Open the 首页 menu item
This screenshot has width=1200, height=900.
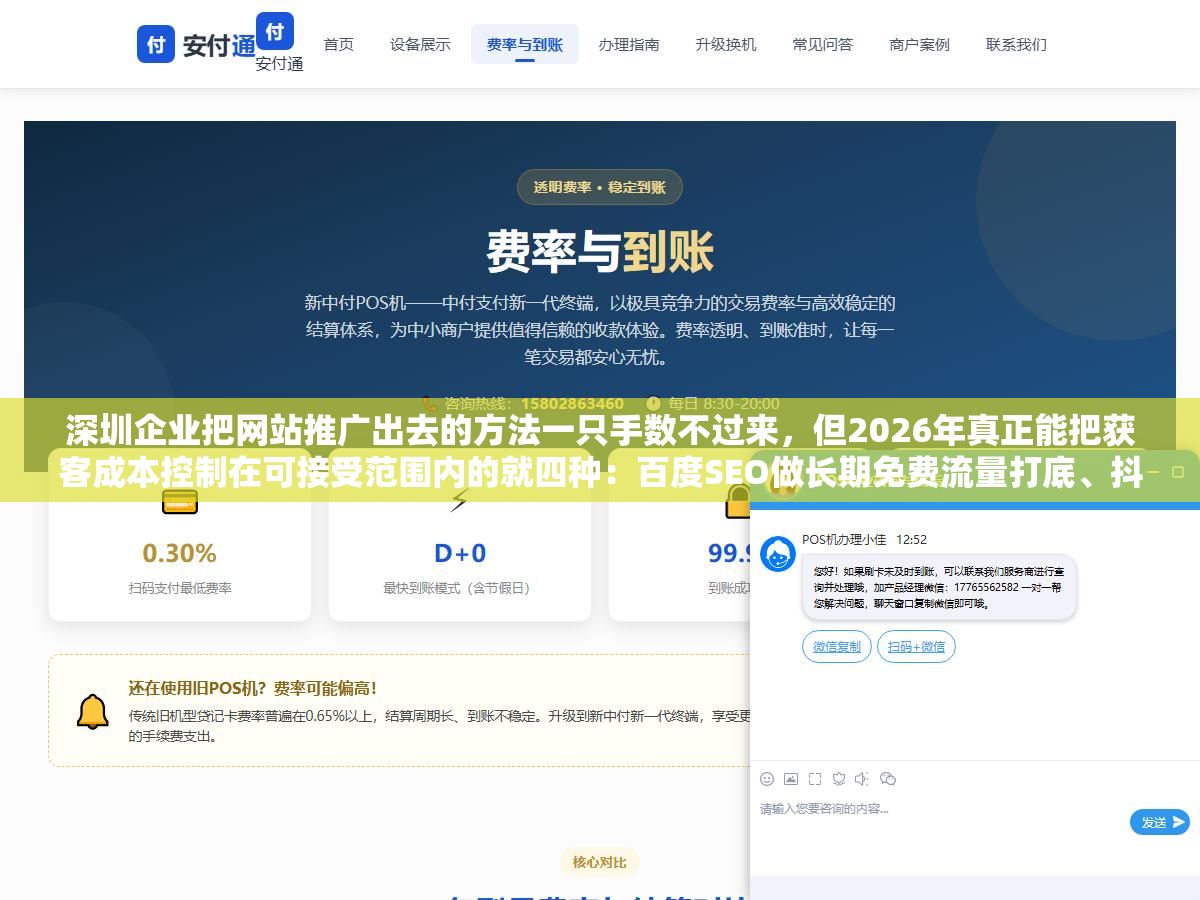tap(339, 44)
